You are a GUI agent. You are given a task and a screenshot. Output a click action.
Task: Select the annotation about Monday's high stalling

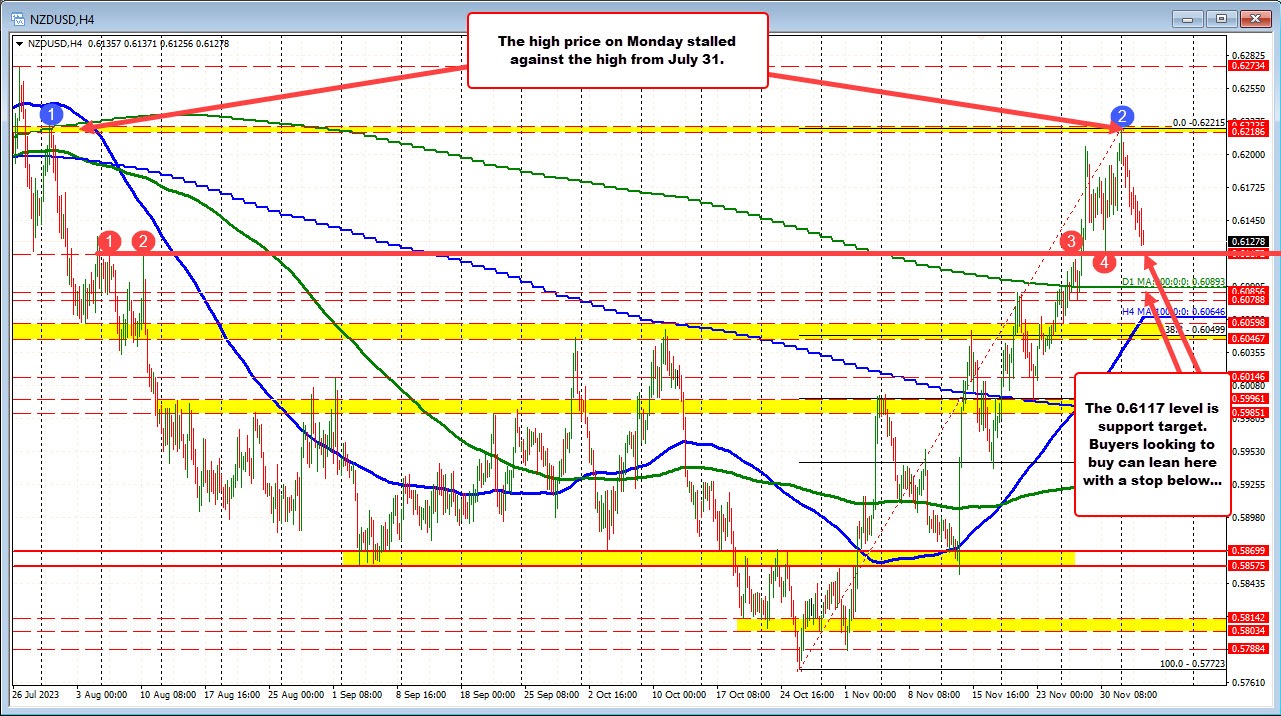click(x=617, y=50)
